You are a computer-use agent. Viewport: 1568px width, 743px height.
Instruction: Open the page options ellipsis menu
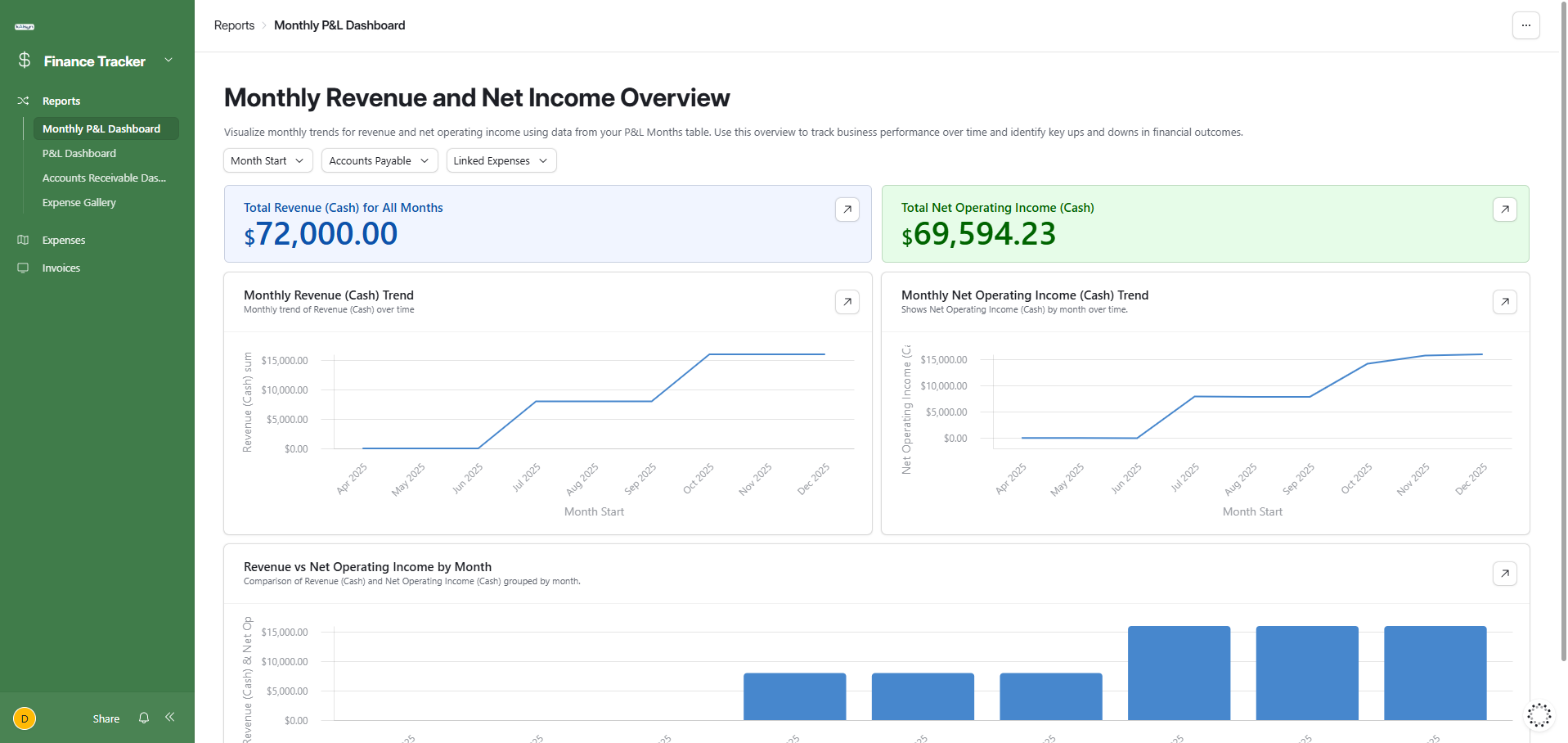tap(1525, 25)
